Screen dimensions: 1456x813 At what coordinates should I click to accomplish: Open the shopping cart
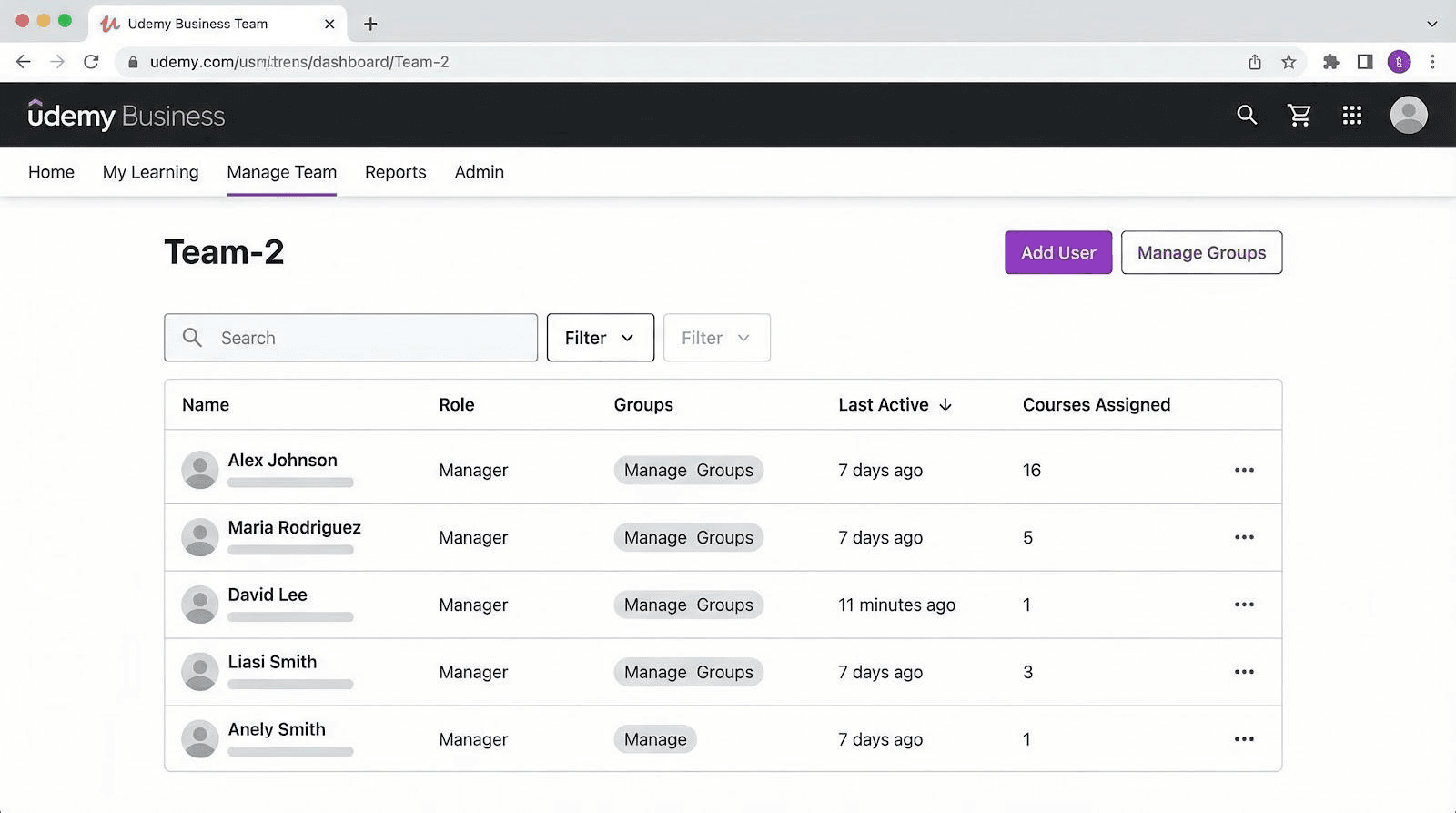point(1299,115)
